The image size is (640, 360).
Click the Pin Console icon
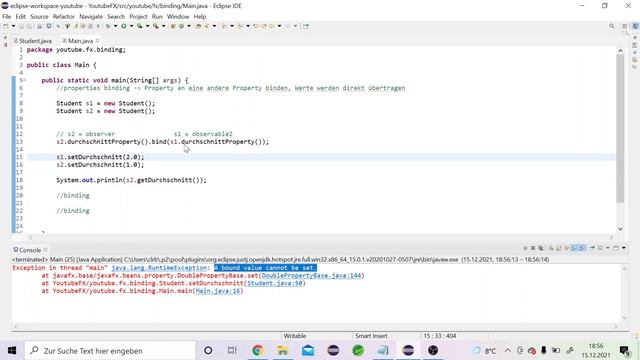pyautogui.click(x=592, y=248)
